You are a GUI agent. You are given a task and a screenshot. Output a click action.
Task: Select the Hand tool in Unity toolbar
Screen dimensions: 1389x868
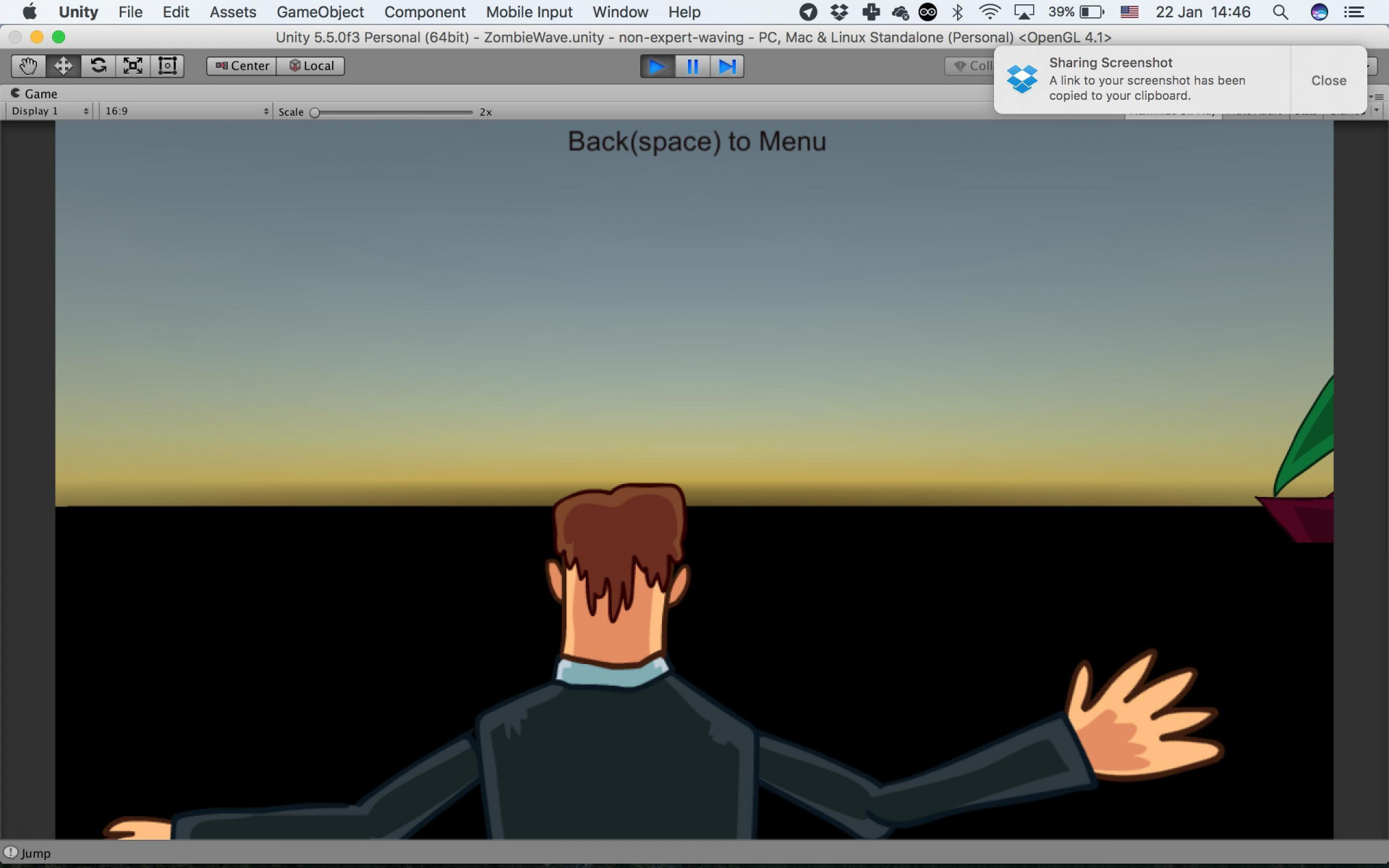click(x=28, y=66)
